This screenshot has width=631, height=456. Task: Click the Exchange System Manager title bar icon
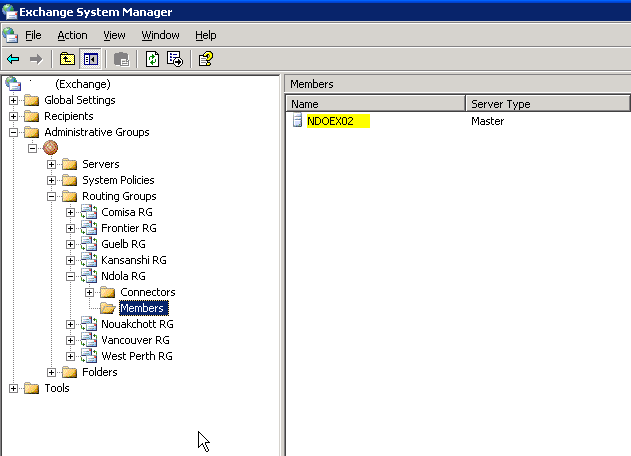(x=10, y=12)
